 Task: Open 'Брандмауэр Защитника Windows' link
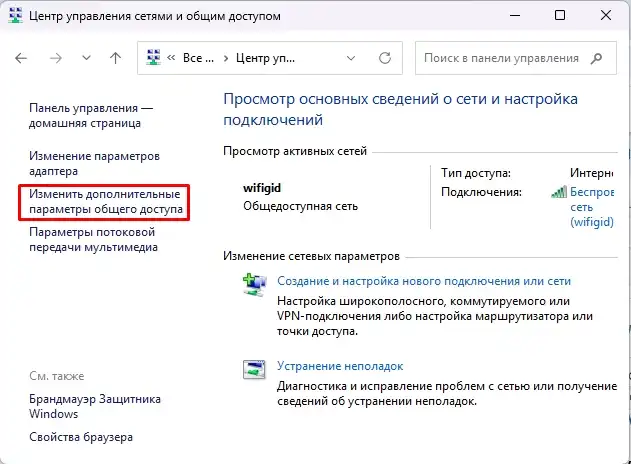tap(95, 406)
